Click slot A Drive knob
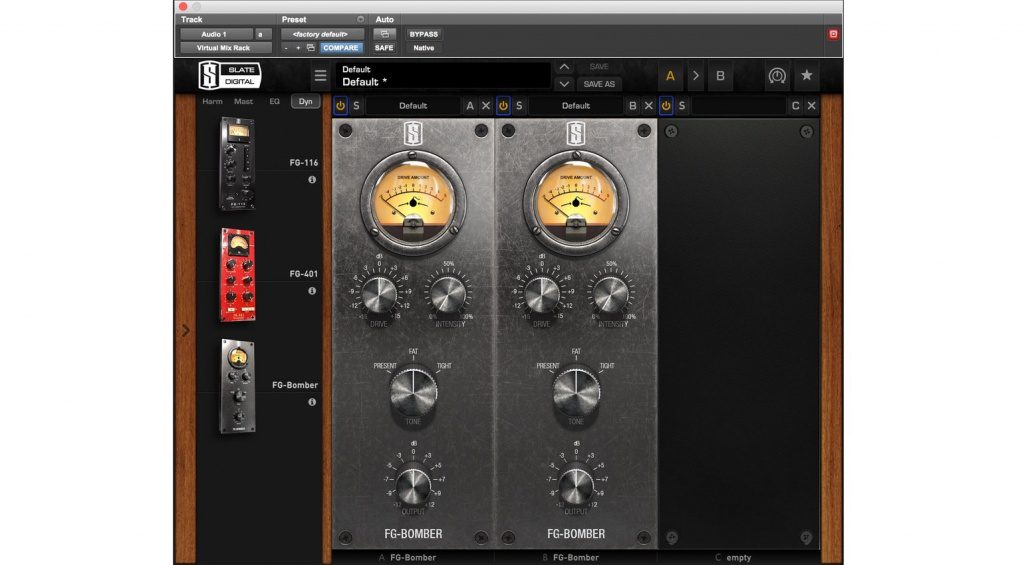The image size is (1024, 565). click(x=379, y=295)
